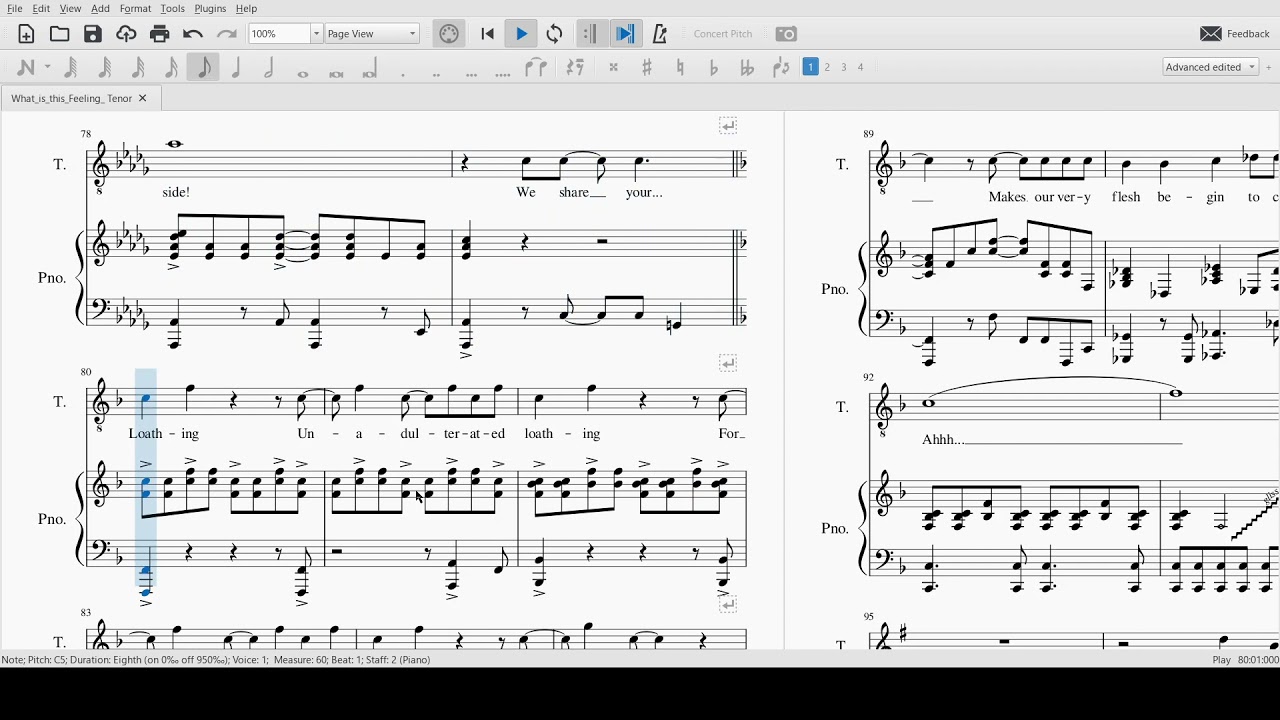Select the half note duration
Image resolution: width=1280 pixels, height=720 pixels.
270,67
